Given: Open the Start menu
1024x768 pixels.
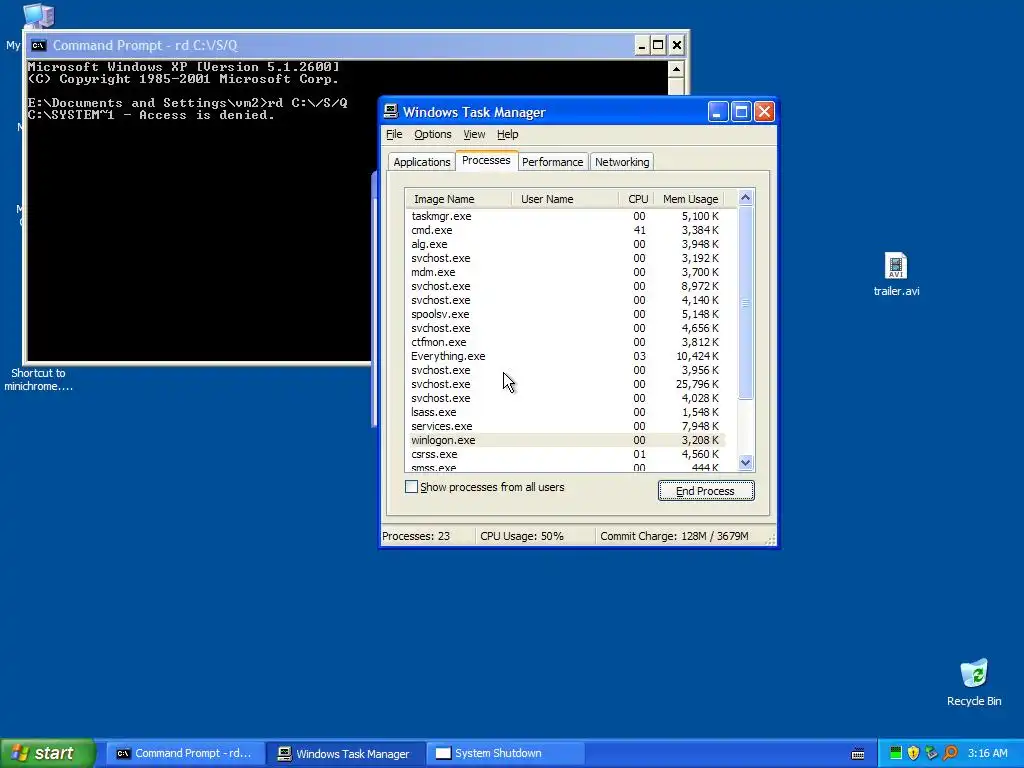Looking at the screenshot, I should [47, 753].
